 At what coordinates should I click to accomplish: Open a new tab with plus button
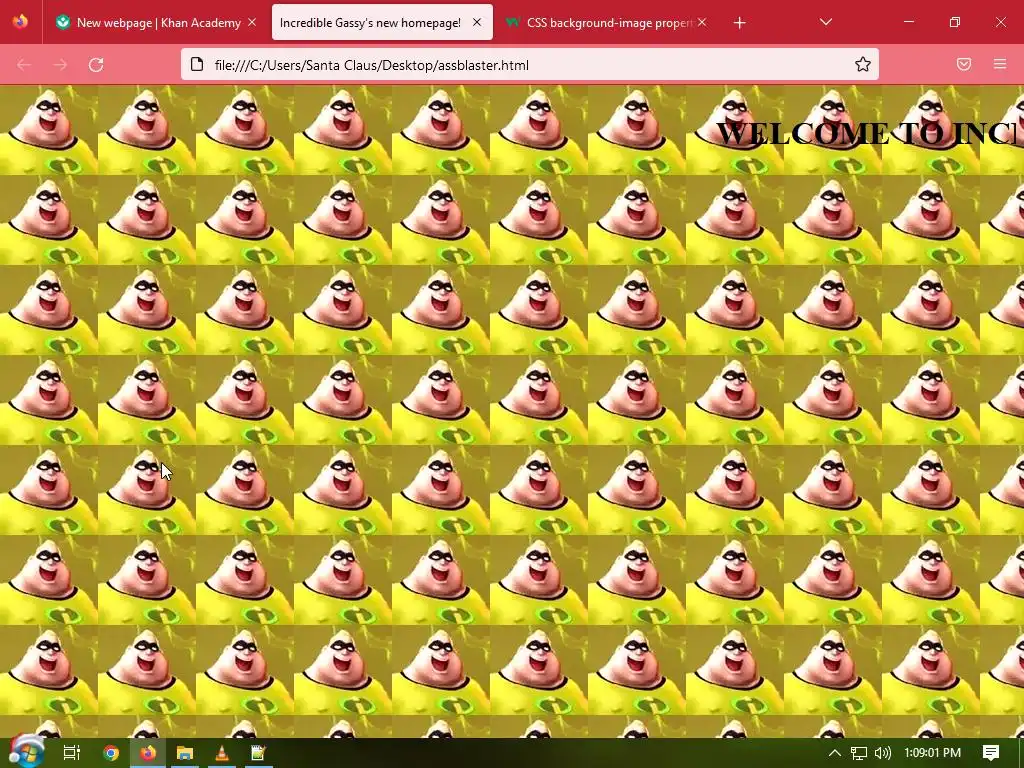[x=739, y=23]
